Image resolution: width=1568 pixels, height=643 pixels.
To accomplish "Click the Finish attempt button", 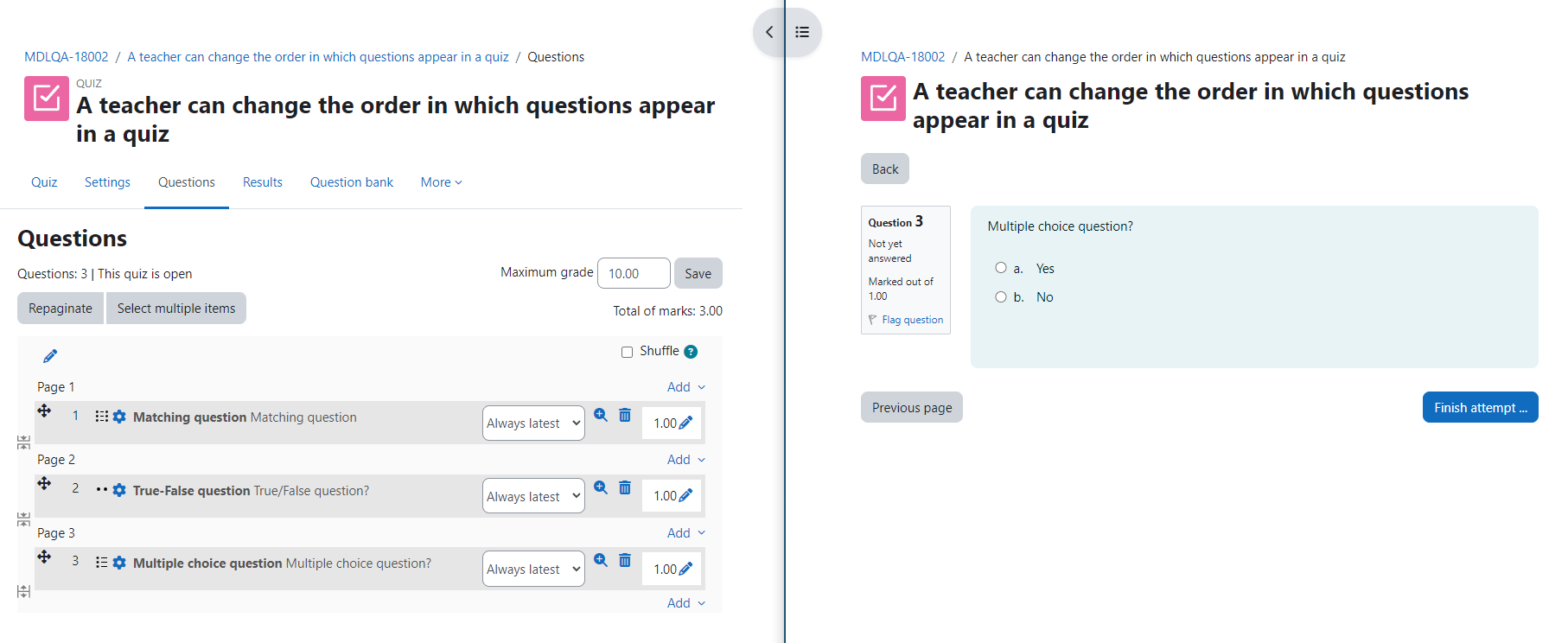I will (x=1481, y=408).
